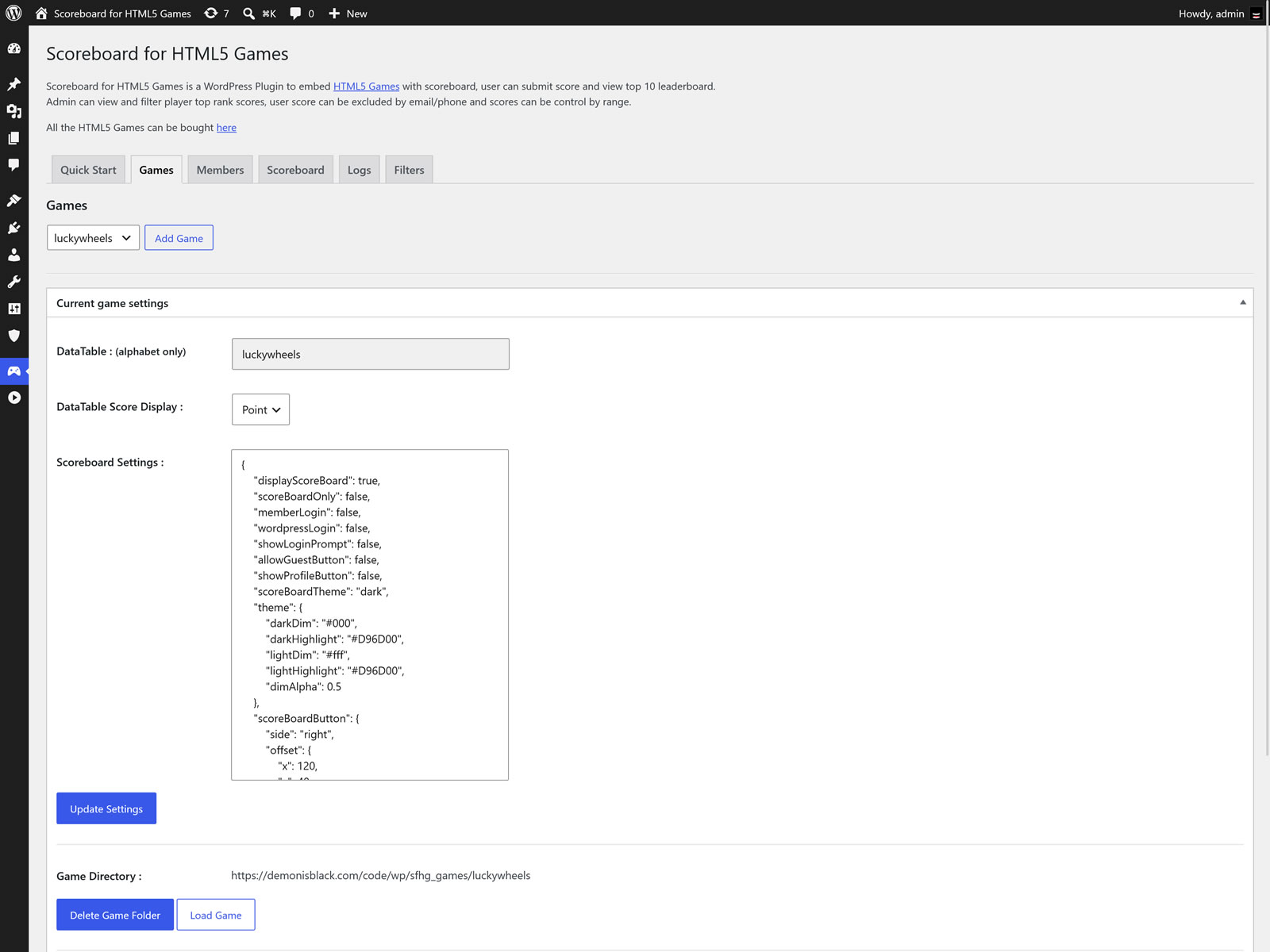Open the Filters tab

pos(409,170)
